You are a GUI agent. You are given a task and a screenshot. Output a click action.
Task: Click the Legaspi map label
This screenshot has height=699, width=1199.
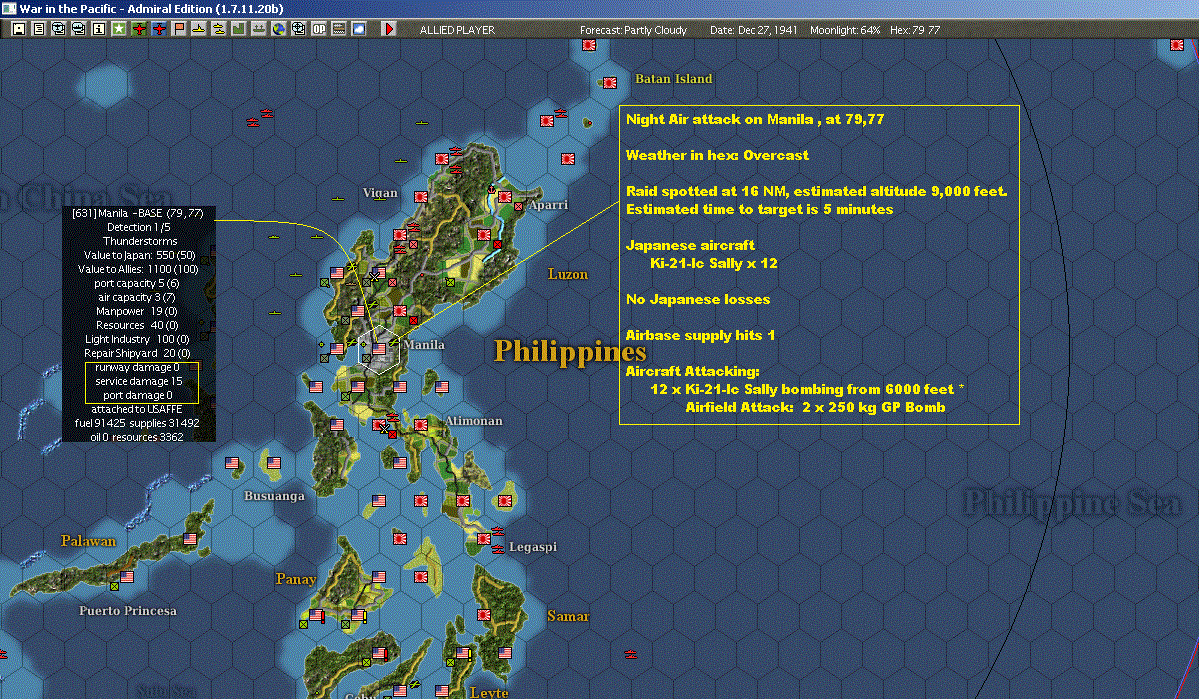click(533, 547)
